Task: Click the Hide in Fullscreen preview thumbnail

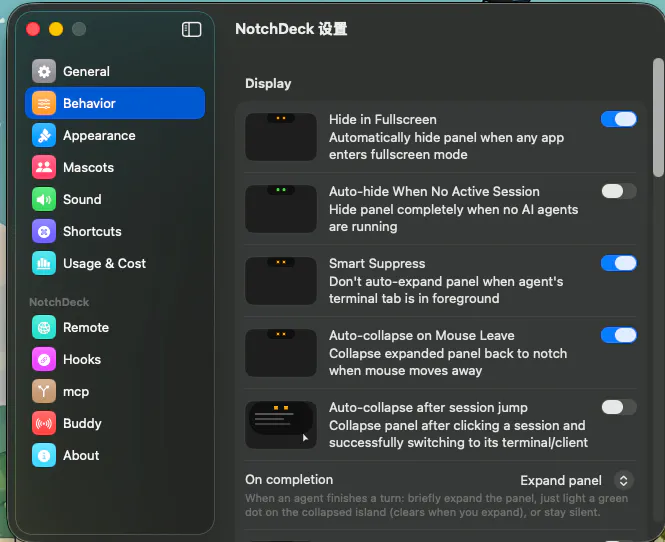Action: coord(281,137)
